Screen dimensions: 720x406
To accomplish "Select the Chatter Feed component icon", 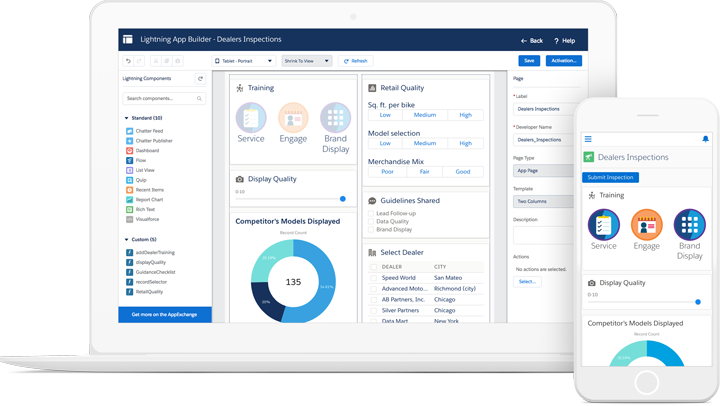I will coord(130,131).
